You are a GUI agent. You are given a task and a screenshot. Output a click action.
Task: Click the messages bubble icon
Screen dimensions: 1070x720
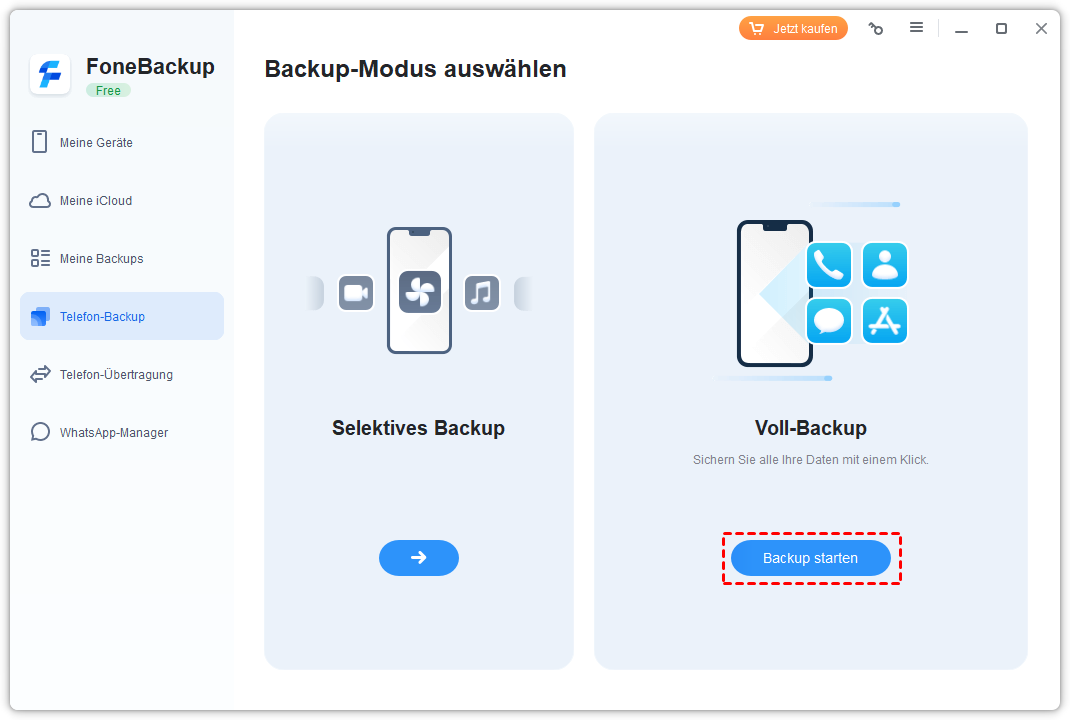(x=829, y=321)
